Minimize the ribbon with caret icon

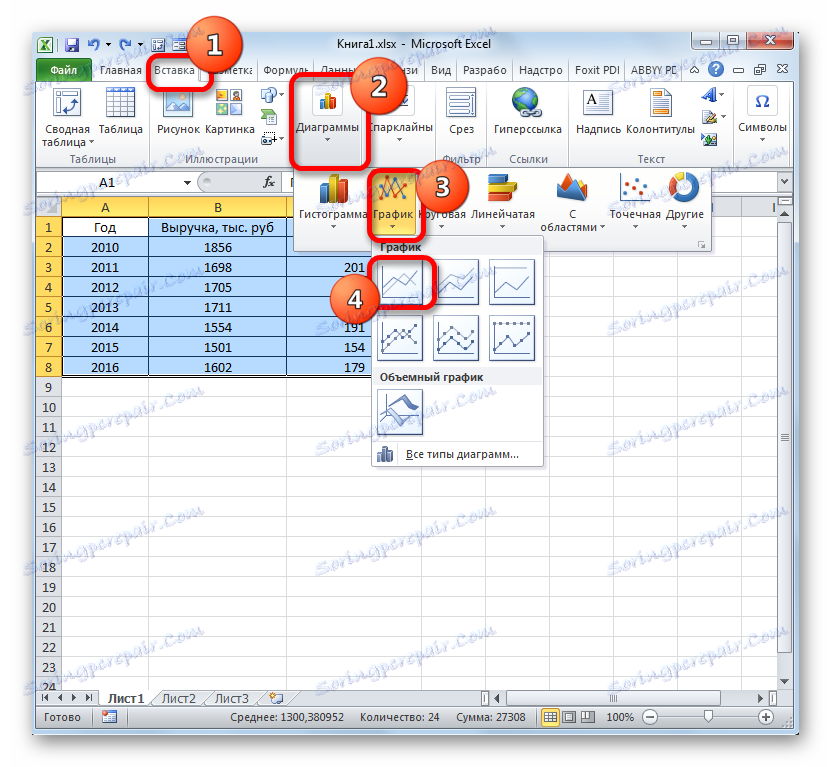(x=694, y=69)
